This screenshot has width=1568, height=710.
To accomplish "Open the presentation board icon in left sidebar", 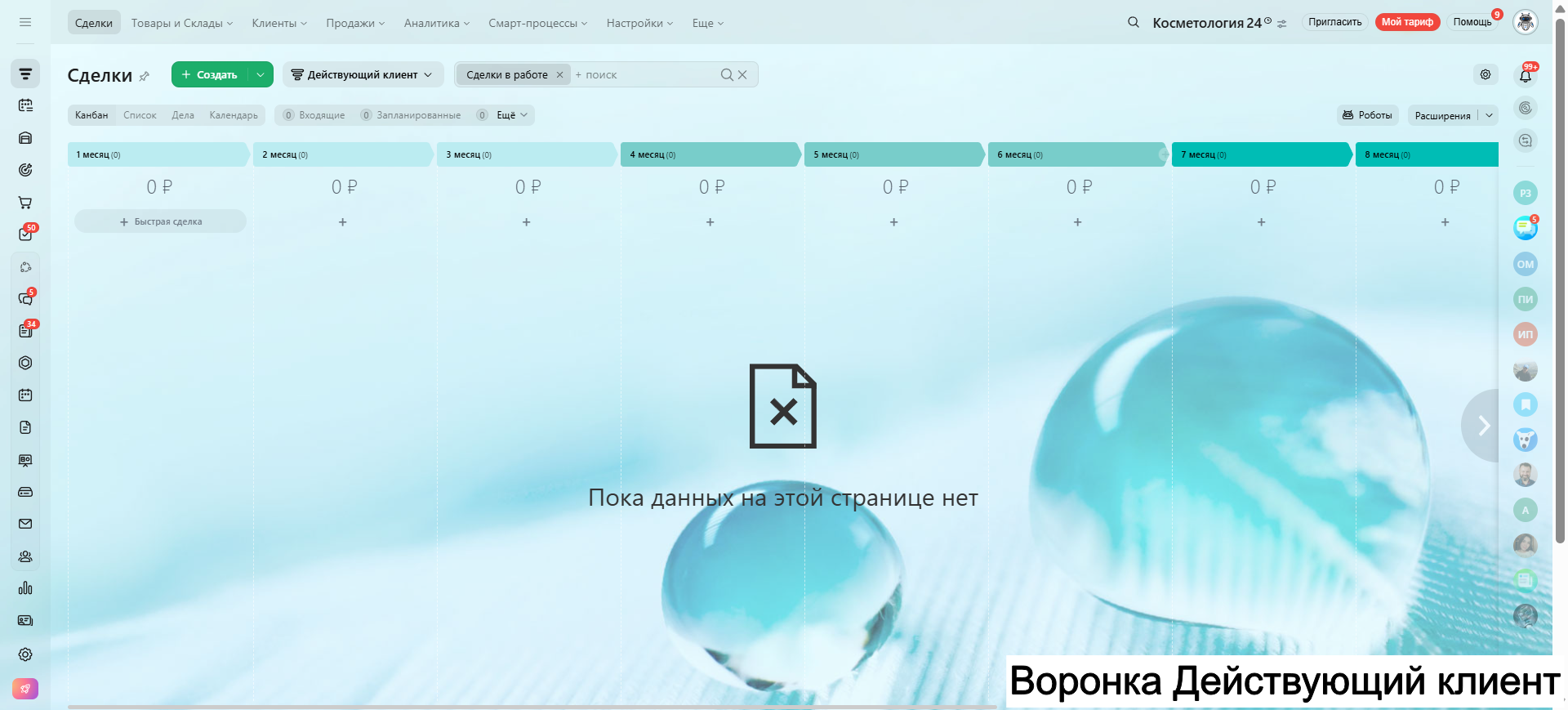I will pyautogui.click(x=25, y=460).
